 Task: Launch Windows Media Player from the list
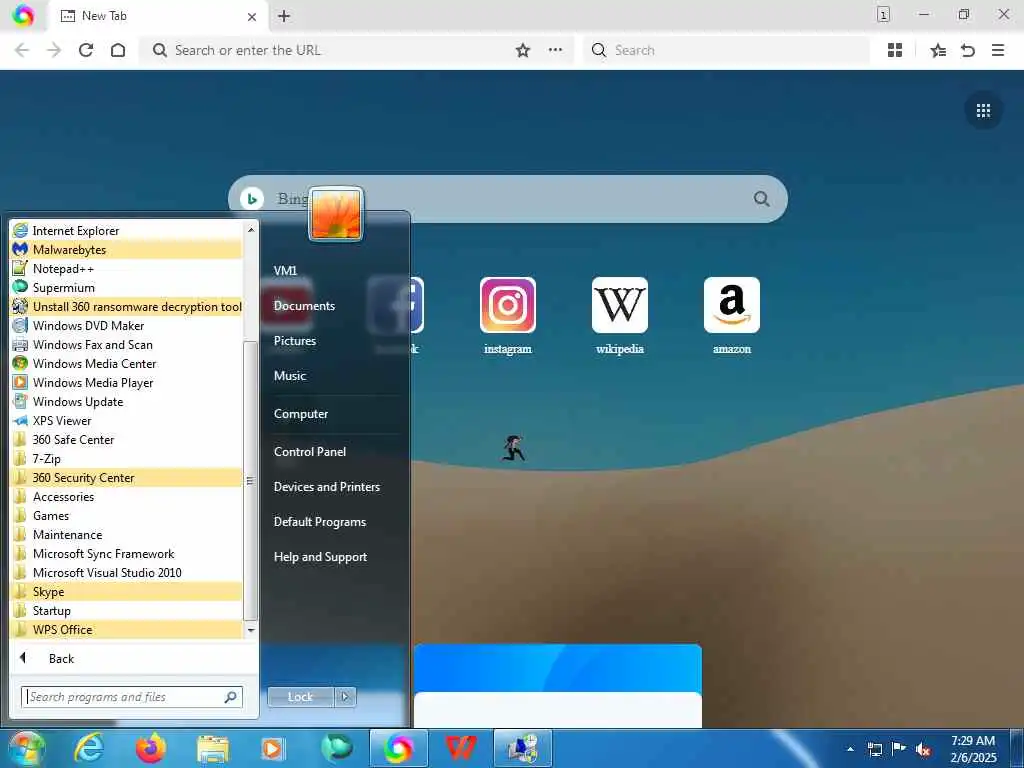point(126,383)
